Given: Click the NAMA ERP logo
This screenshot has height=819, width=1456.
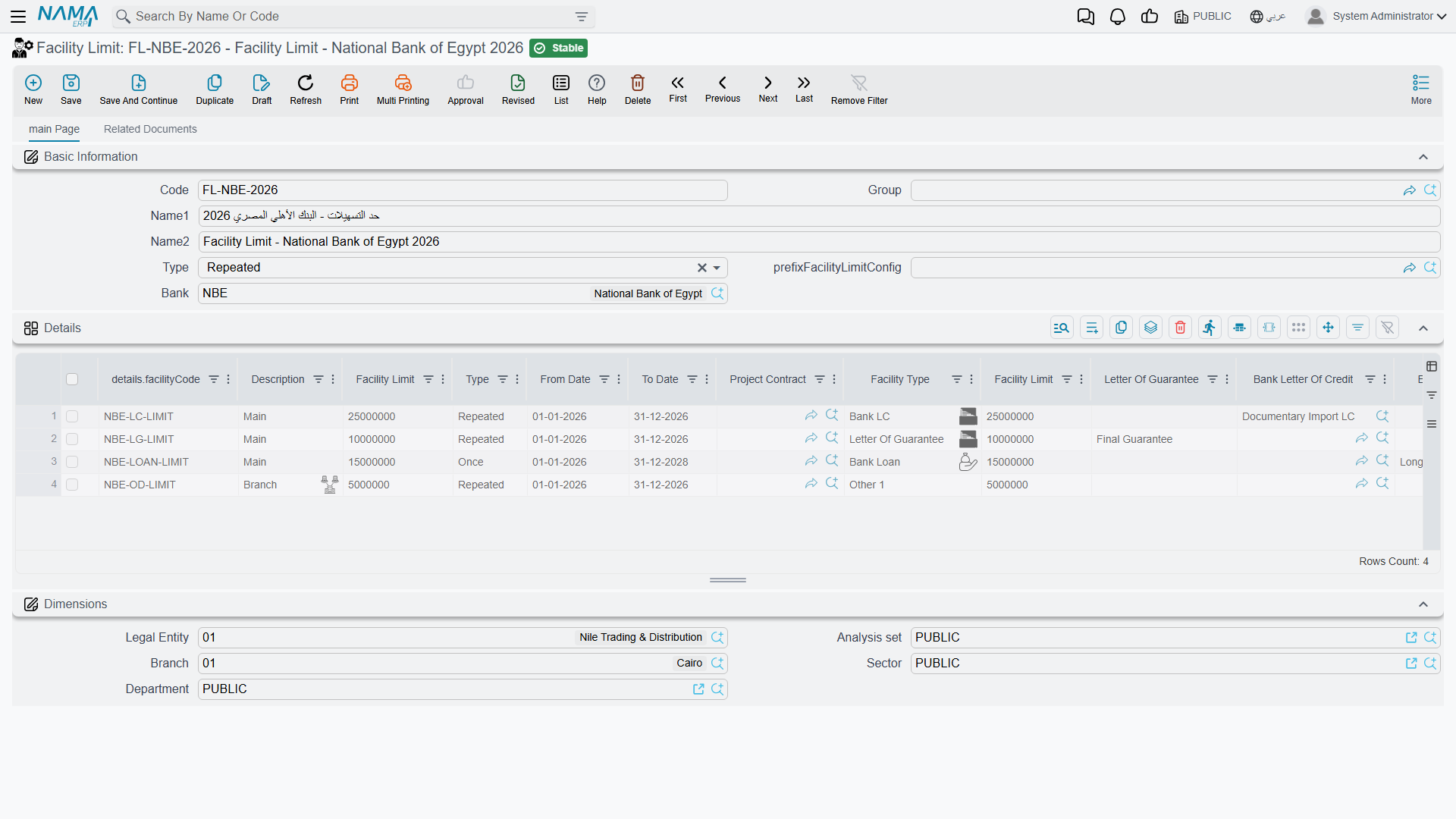Looking at the screenshot, I should [x=68, y=16].
